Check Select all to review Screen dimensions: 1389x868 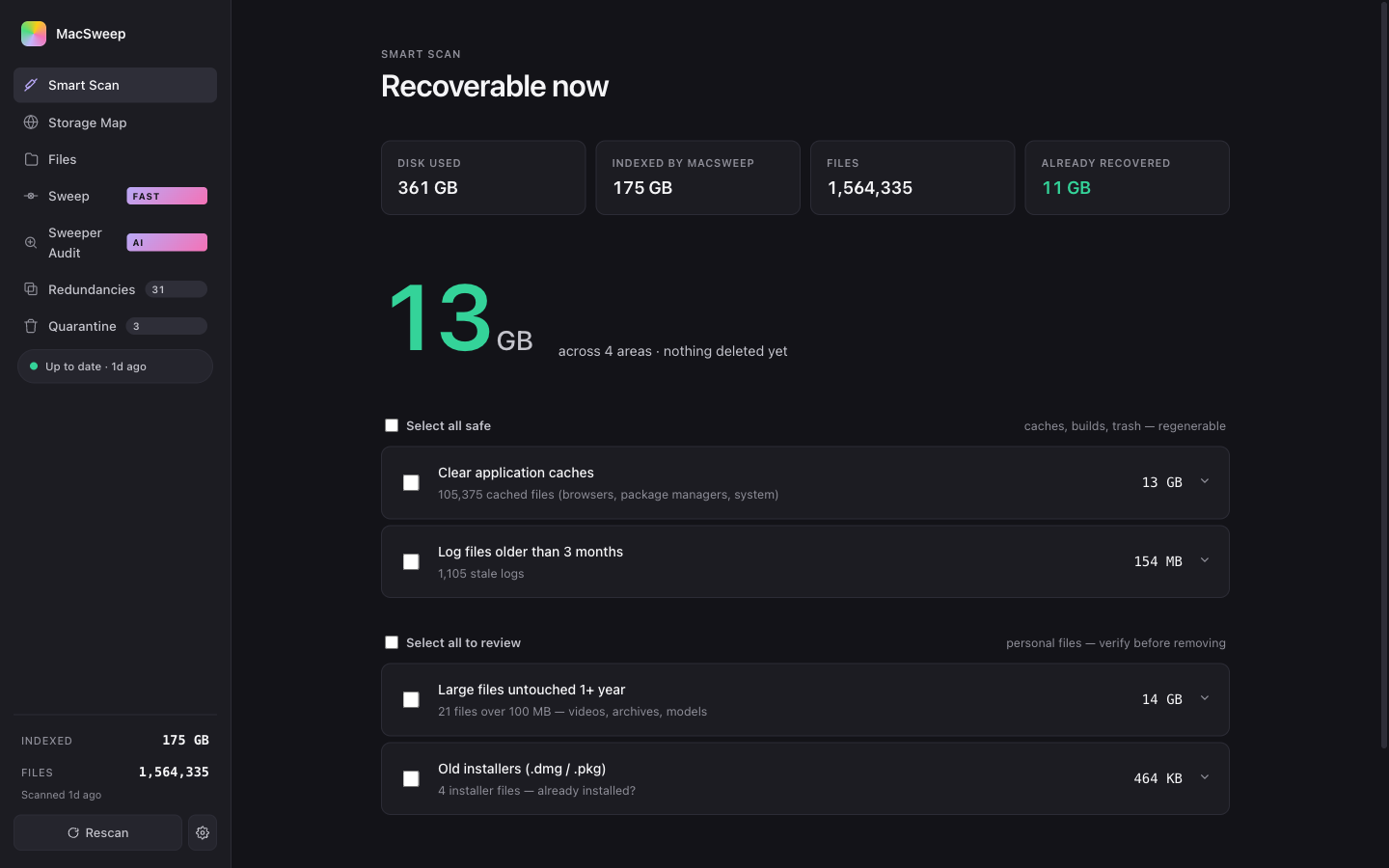click(392, 642)
